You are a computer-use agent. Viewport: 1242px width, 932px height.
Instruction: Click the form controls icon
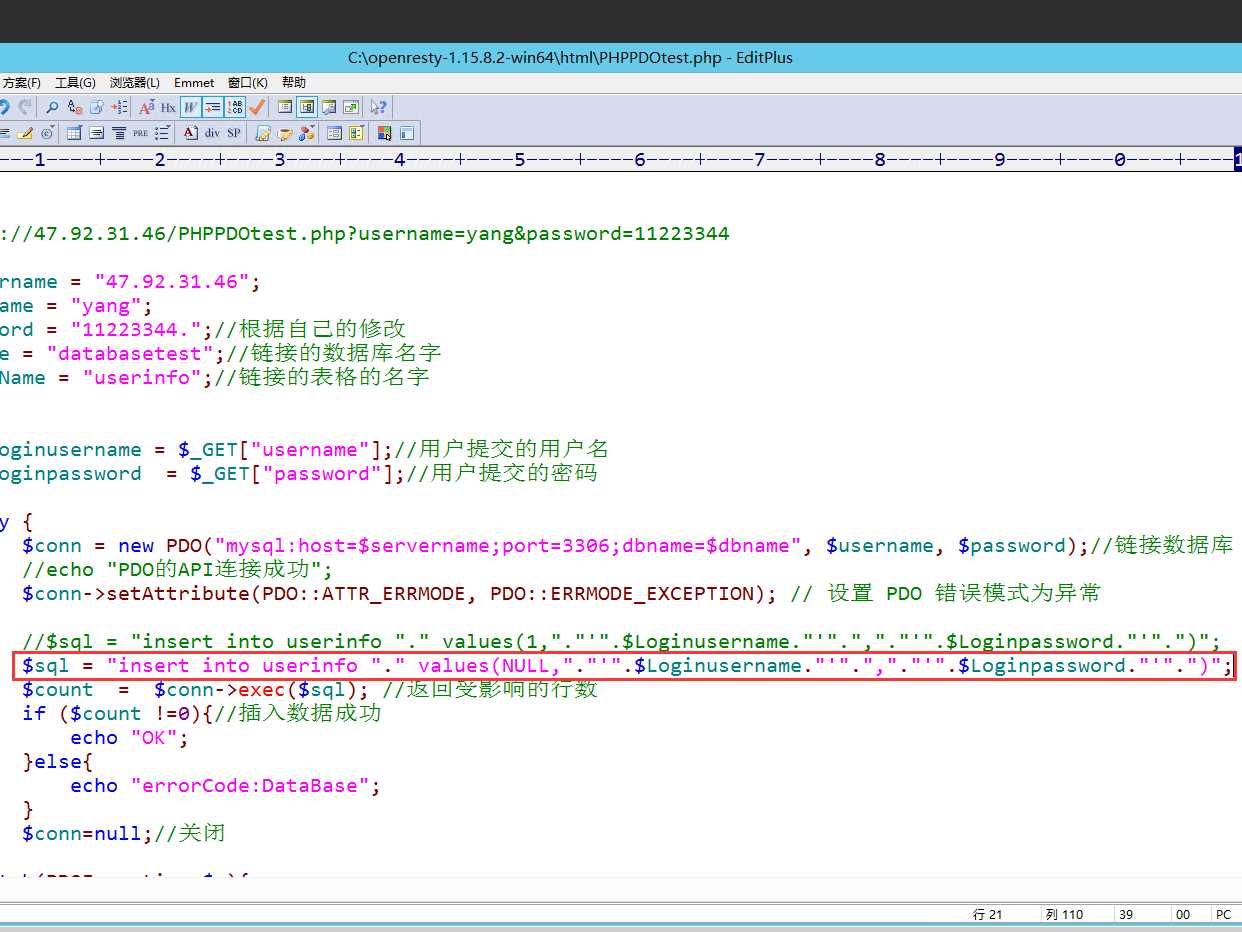(x=334, y=133)
